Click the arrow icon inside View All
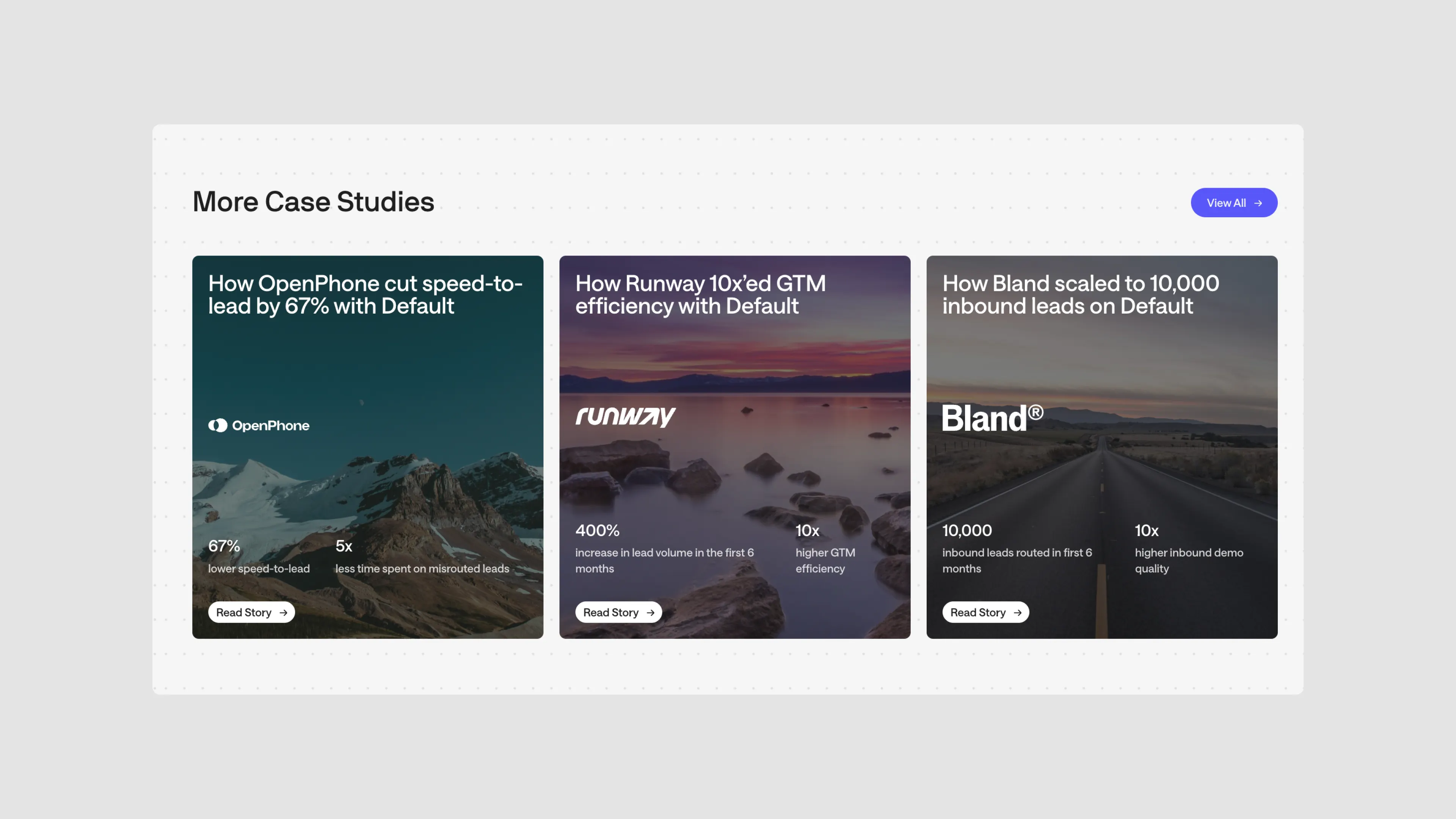1456x819 pixels. point(1258,203)
